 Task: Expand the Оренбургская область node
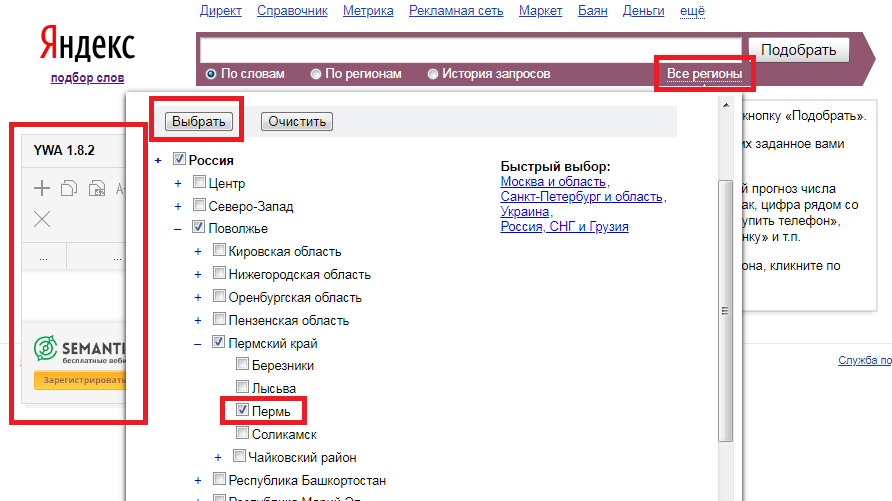tap(198, 298)
